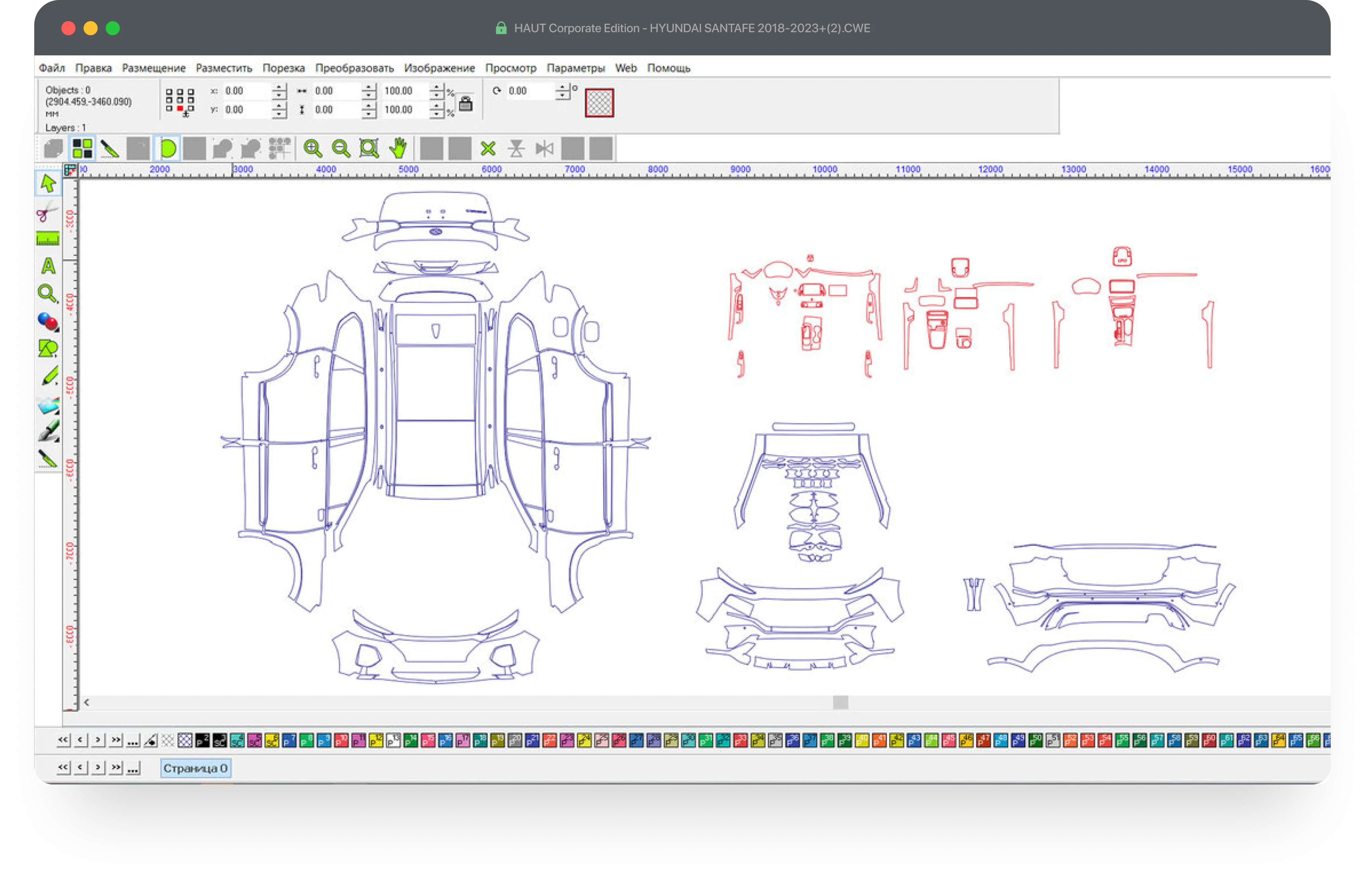The height and width of the screenshot is (882, 1372).
Task: Open palette options with the '...' button
Action: [x=133, y=740]
